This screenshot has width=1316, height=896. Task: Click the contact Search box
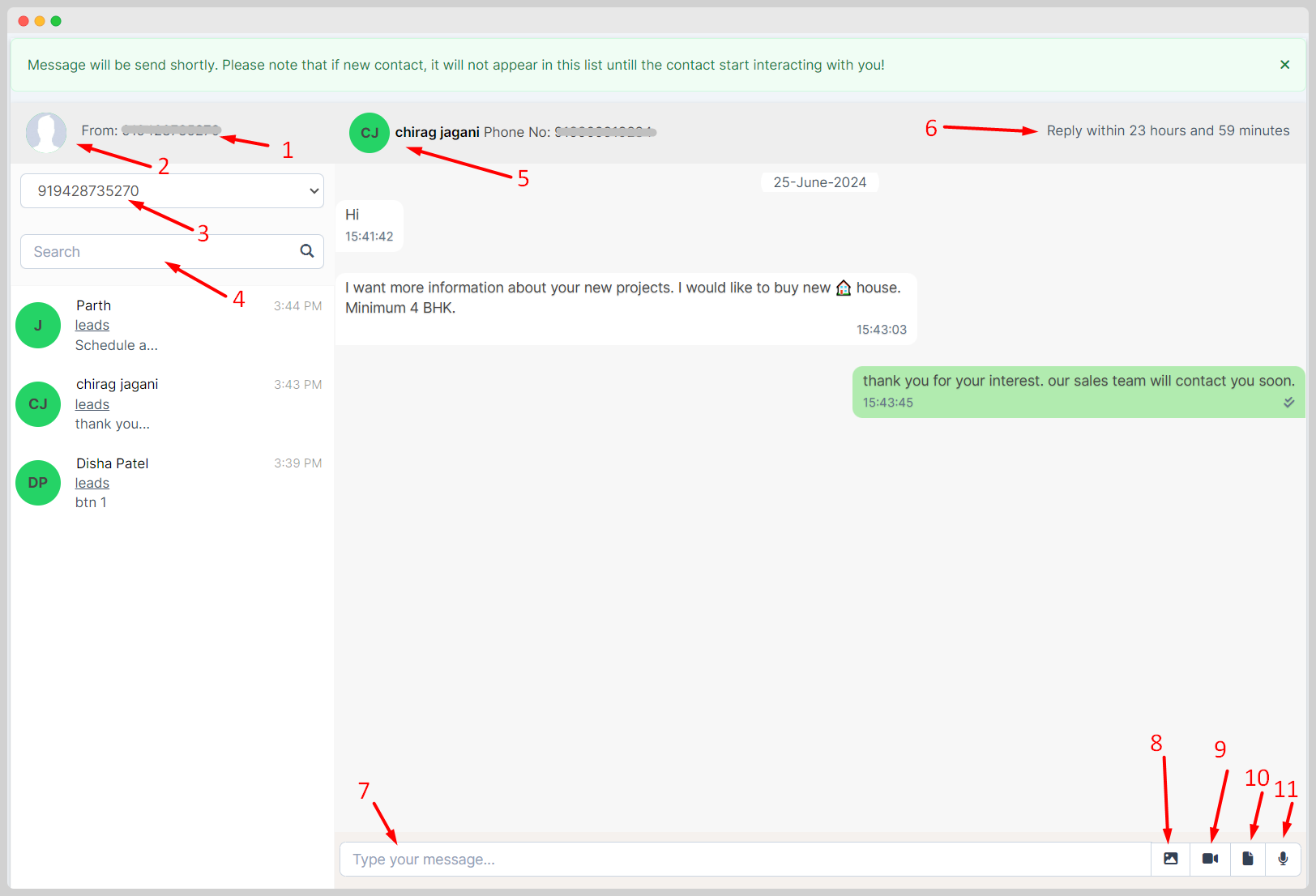[154, 251]
